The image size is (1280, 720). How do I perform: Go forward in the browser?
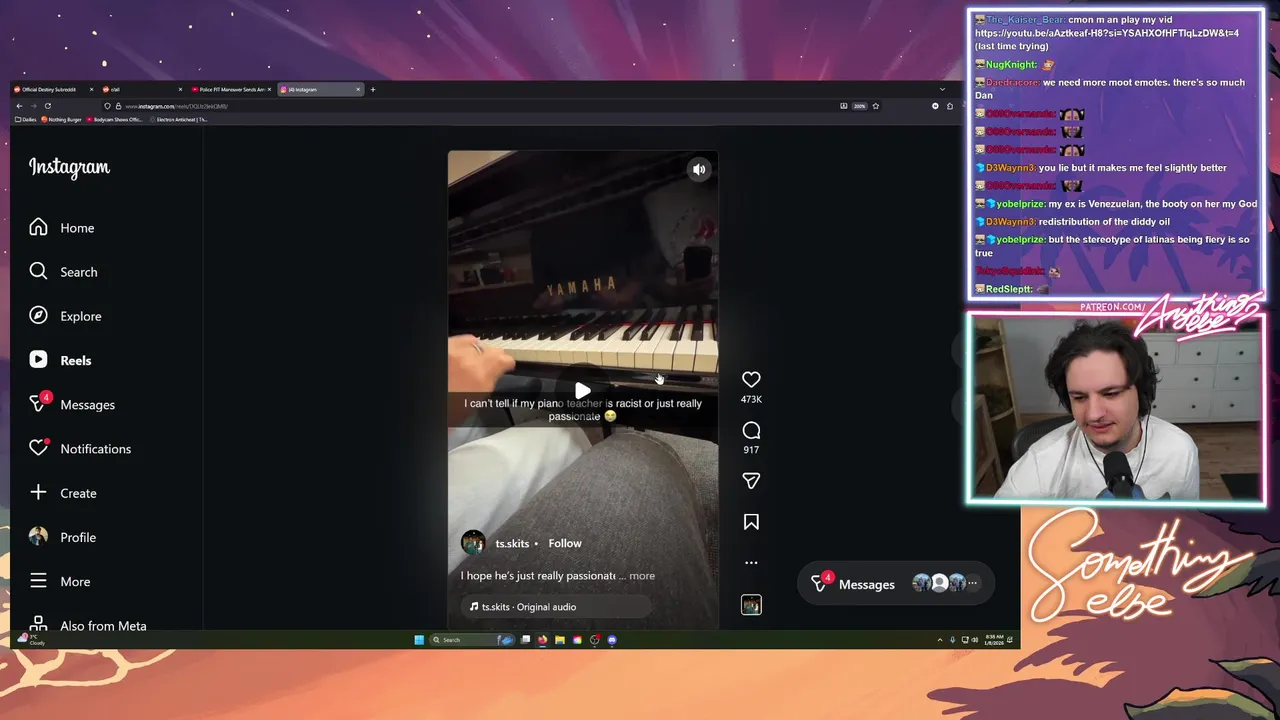pos(33,106)
